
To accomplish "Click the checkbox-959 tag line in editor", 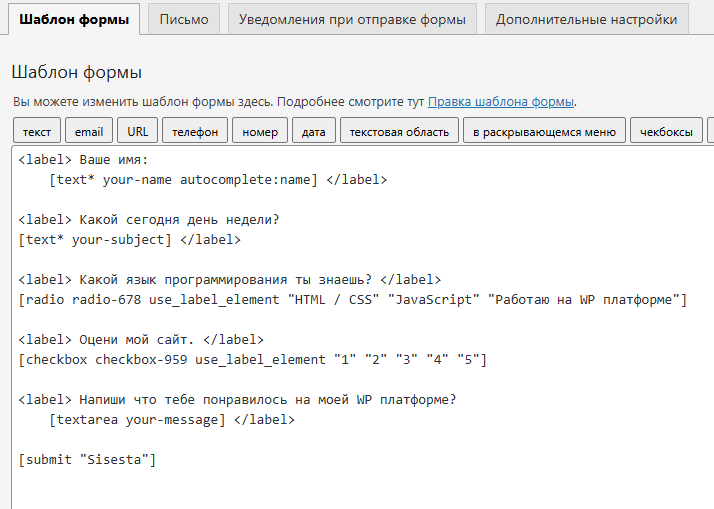I will (252, 360).
